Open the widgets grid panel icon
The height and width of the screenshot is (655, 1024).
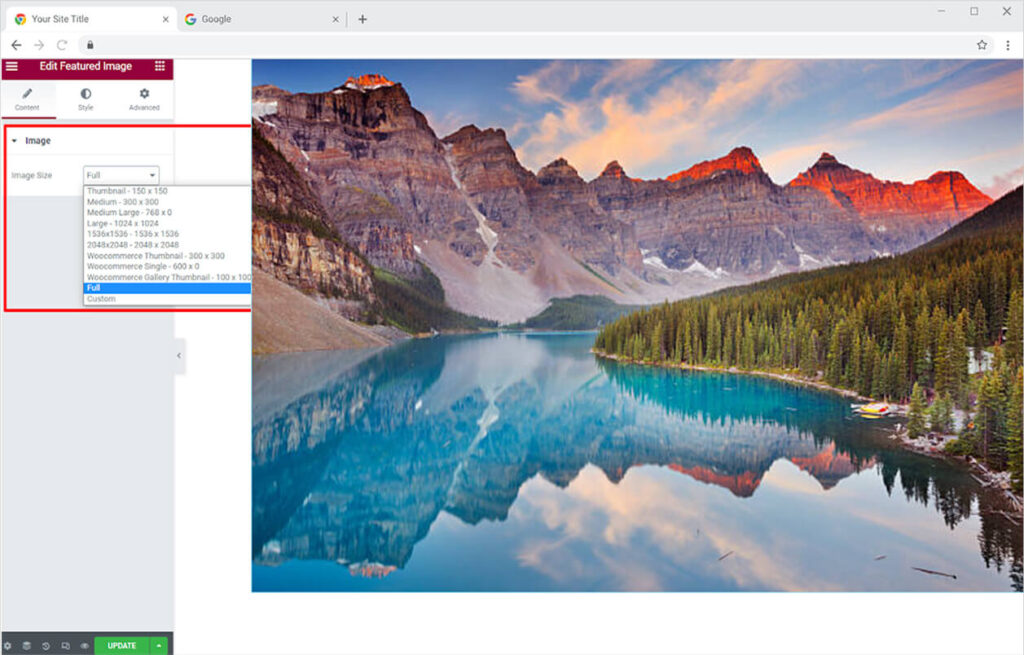(x=160, y=66)
